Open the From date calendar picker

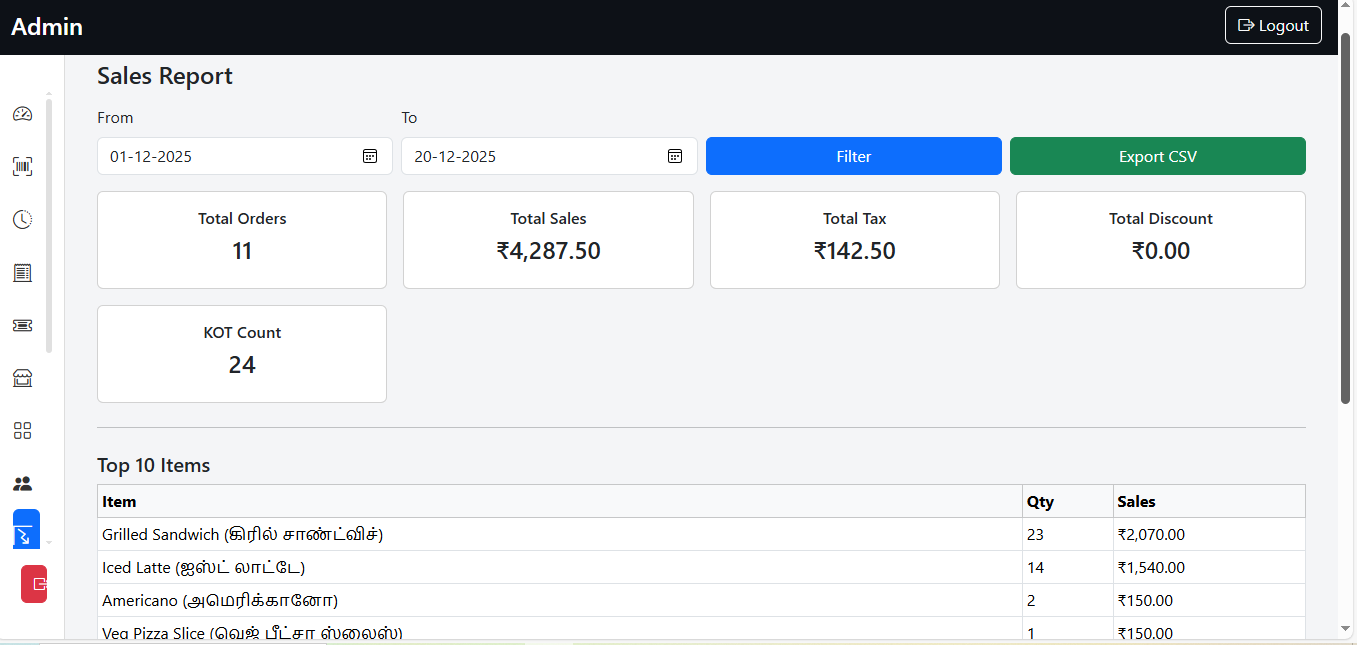pos(370,156)
